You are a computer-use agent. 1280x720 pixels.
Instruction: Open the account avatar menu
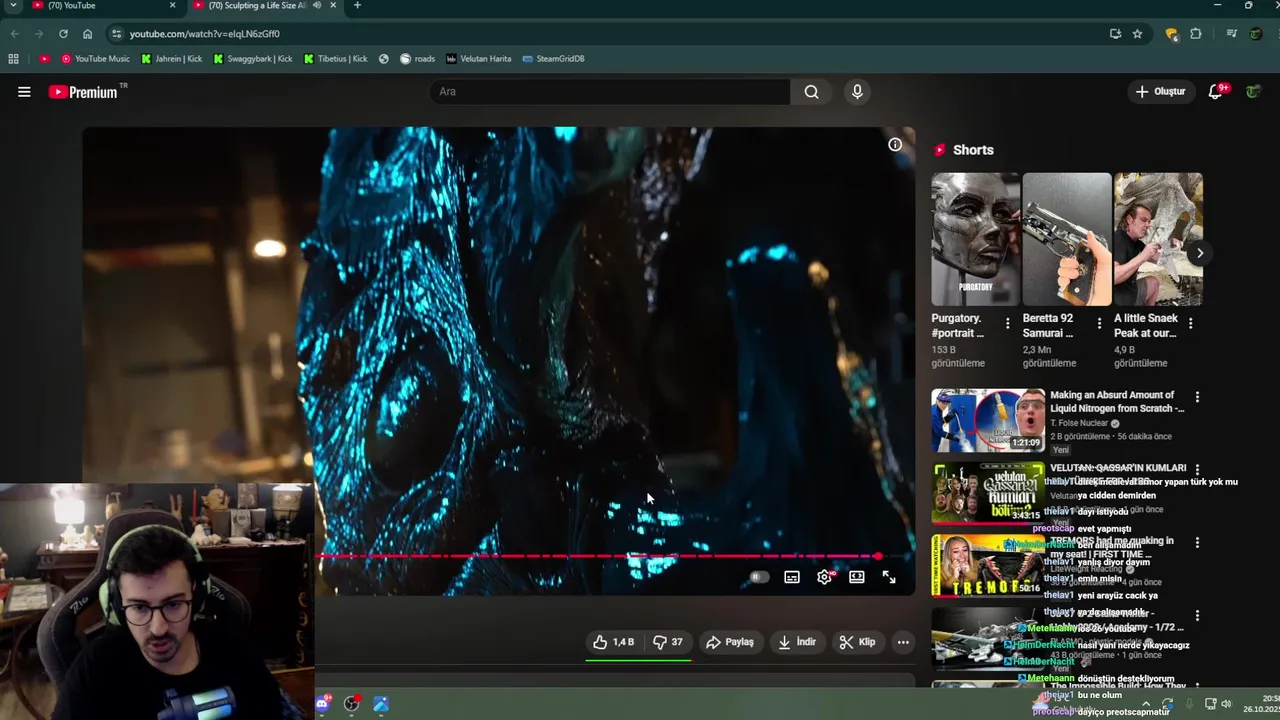tap(1253, 92)
